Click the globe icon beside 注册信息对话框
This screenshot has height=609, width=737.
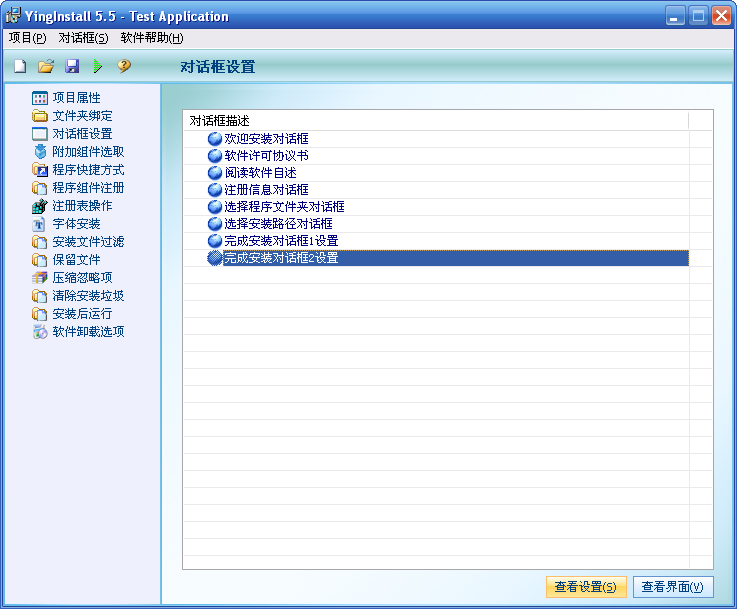click(x=215, y=190)
